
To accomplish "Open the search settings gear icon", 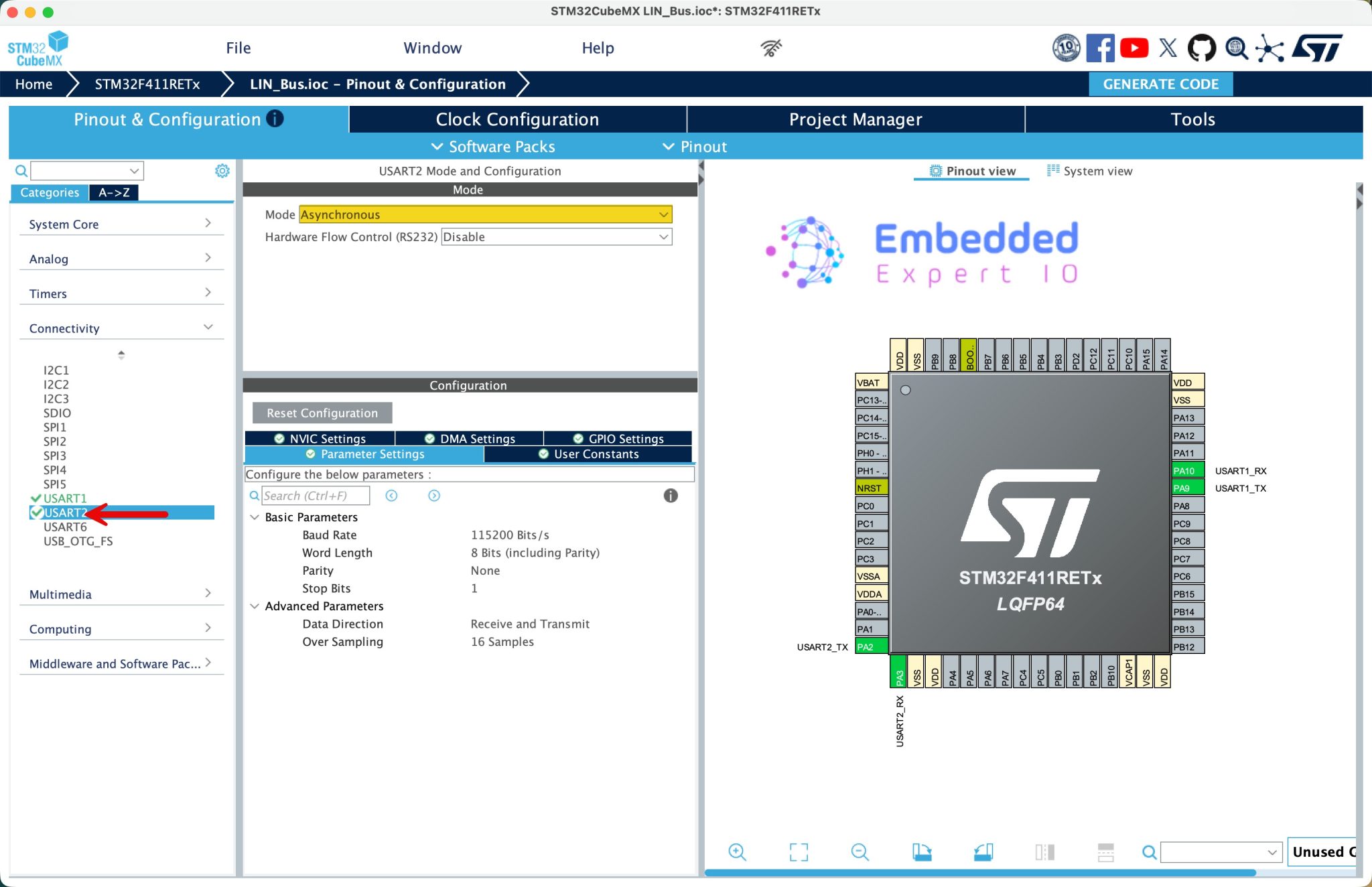I will pos(222,170).
